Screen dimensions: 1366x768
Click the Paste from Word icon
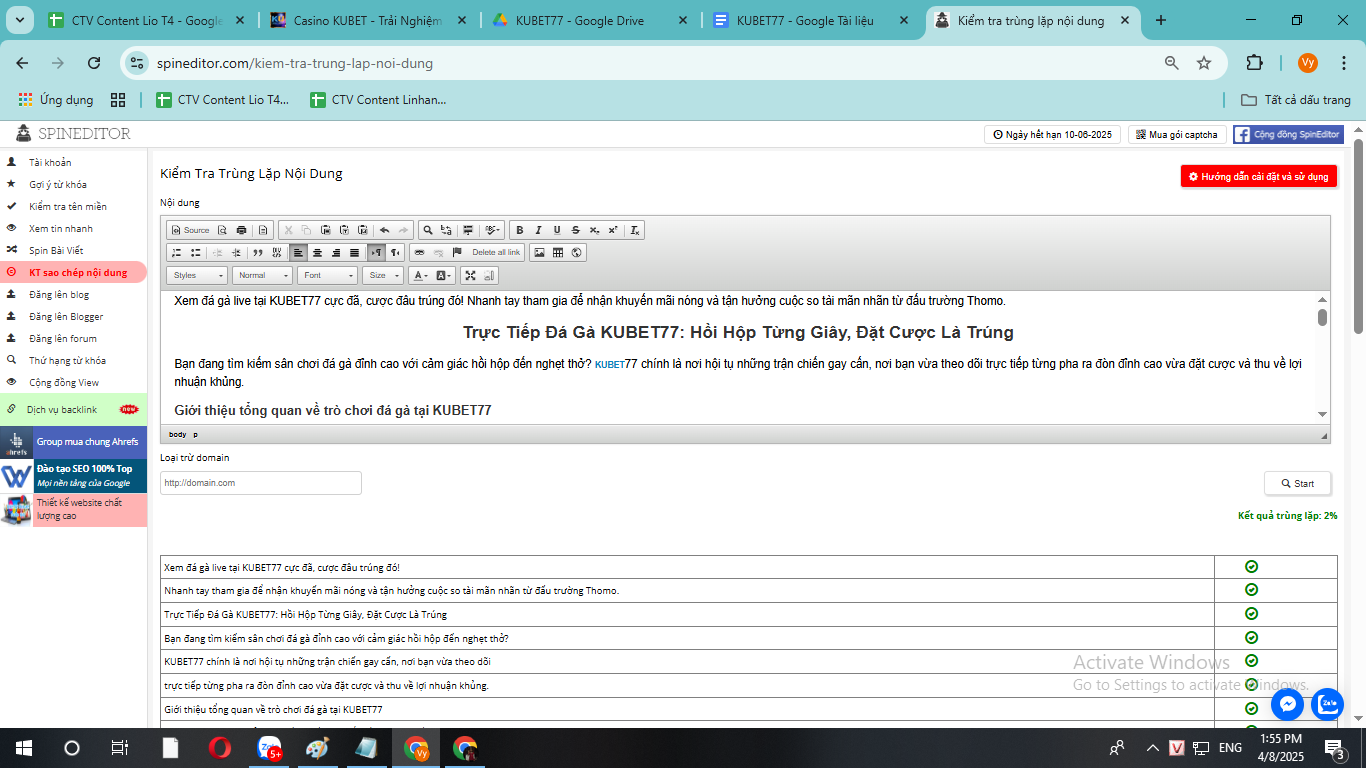[363, 230]
